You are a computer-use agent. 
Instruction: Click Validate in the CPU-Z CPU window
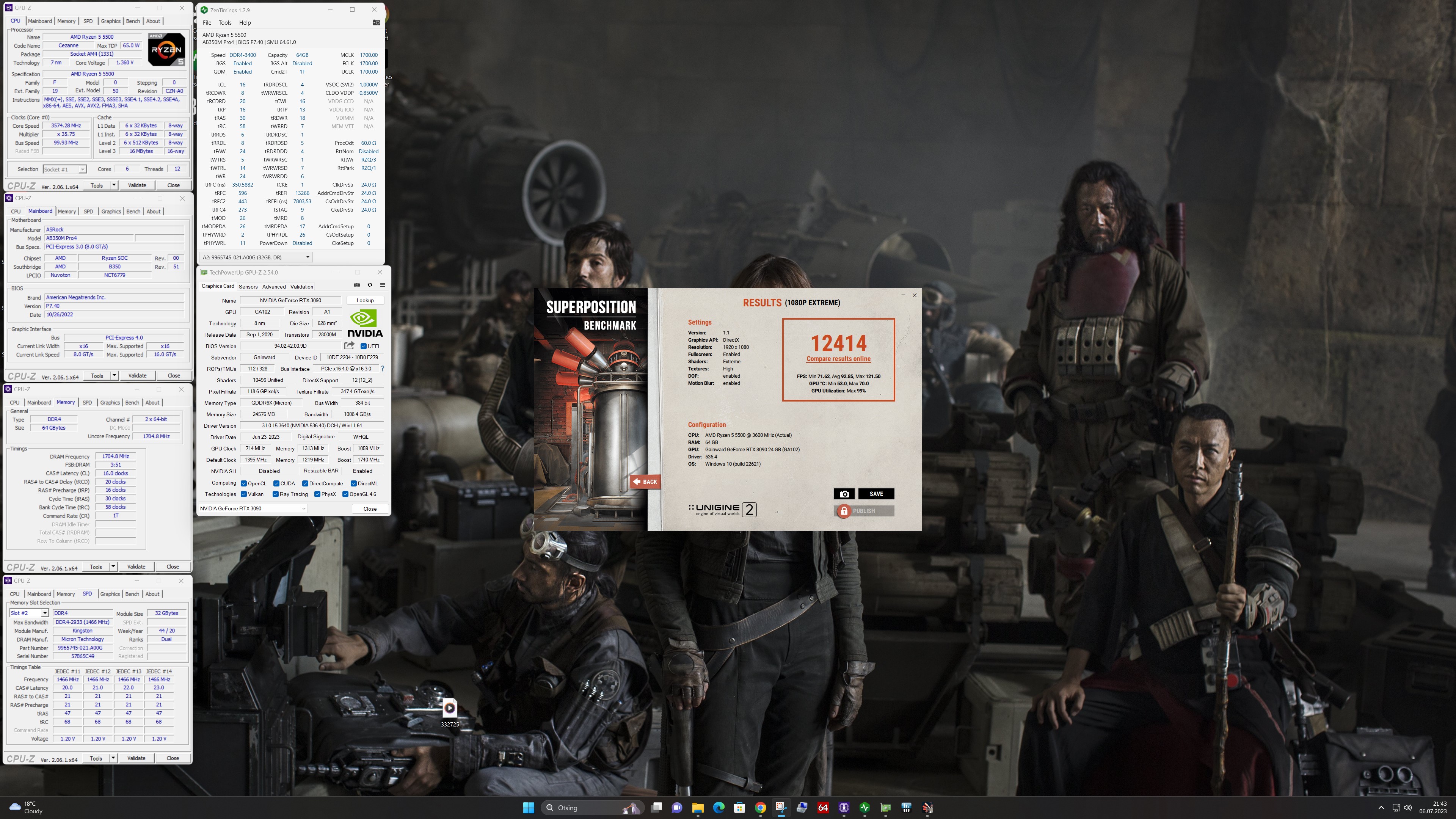(137, 185)
